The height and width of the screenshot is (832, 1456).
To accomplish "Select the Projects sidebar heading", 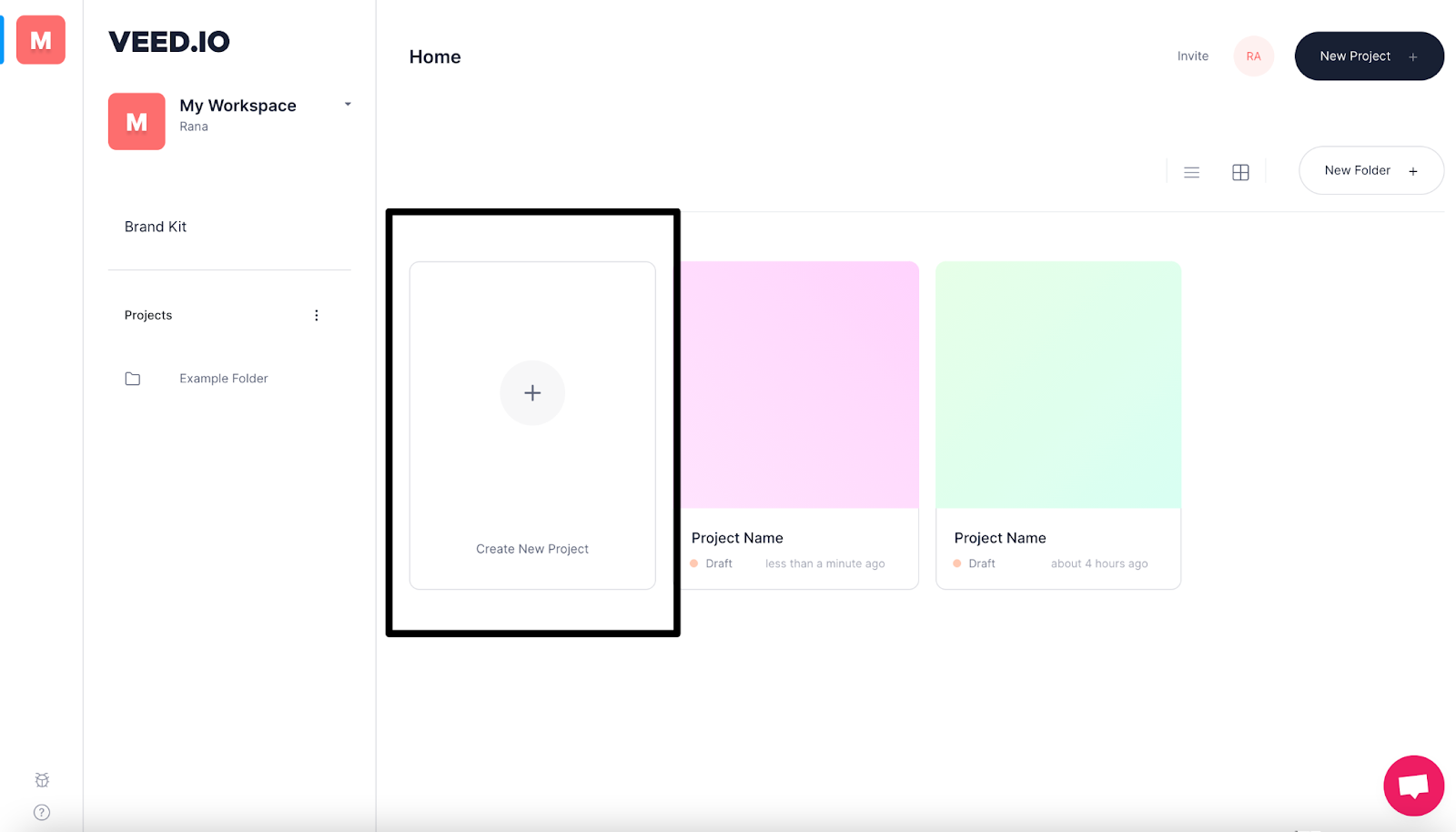I will tap(148, 315).
